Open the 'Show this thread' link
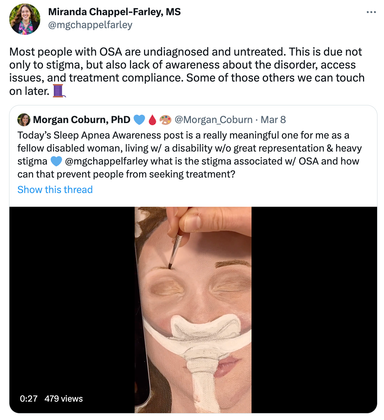The width and height of the screenshot is (384, 420). click(x=55, y=189)
